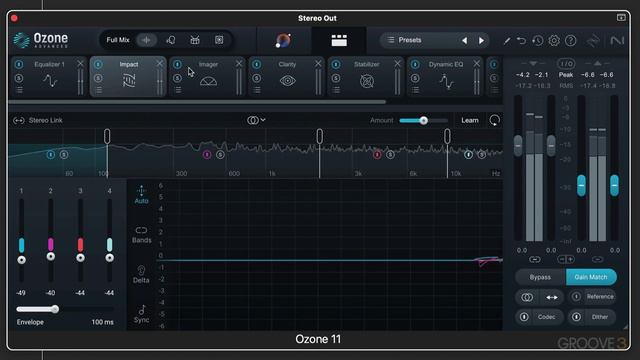Link the output gain faders
This screenshot has height=360, width=640.
pyautogui.click(x=597, y=259)
